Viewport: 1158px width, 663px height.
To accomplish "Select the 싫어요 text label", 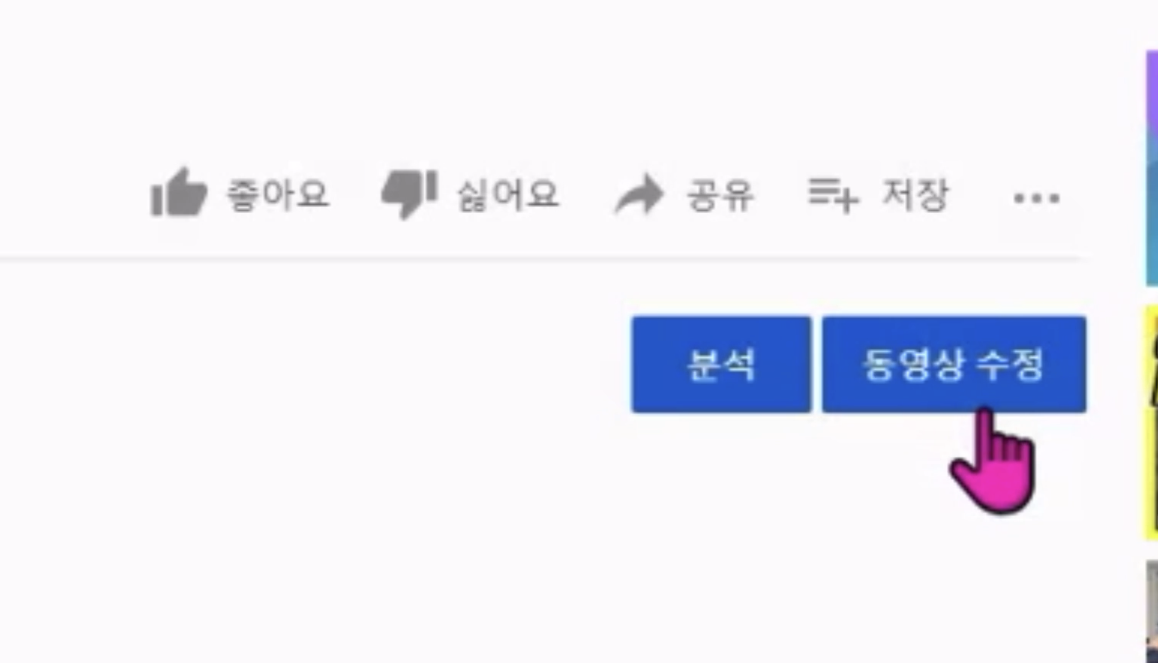I will pyautogui.click(x=508, y=196).
